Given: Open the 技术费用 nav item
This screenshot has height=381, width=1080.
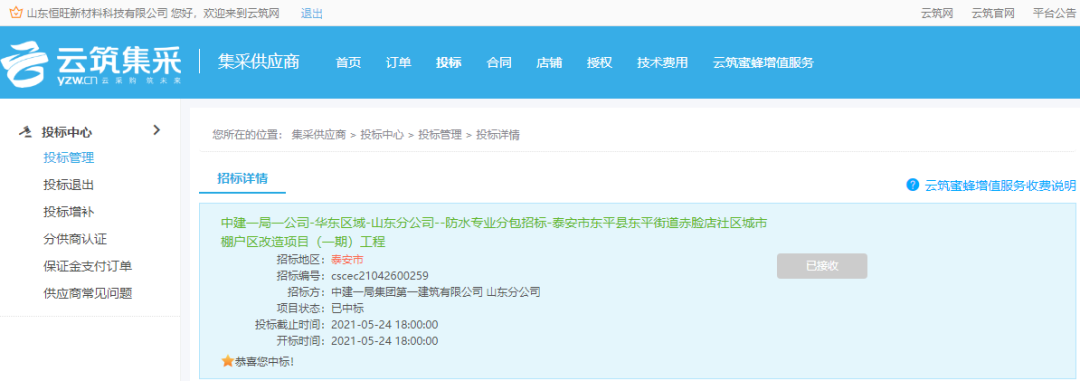Looking at the screenshot, I should click(663, 63).
